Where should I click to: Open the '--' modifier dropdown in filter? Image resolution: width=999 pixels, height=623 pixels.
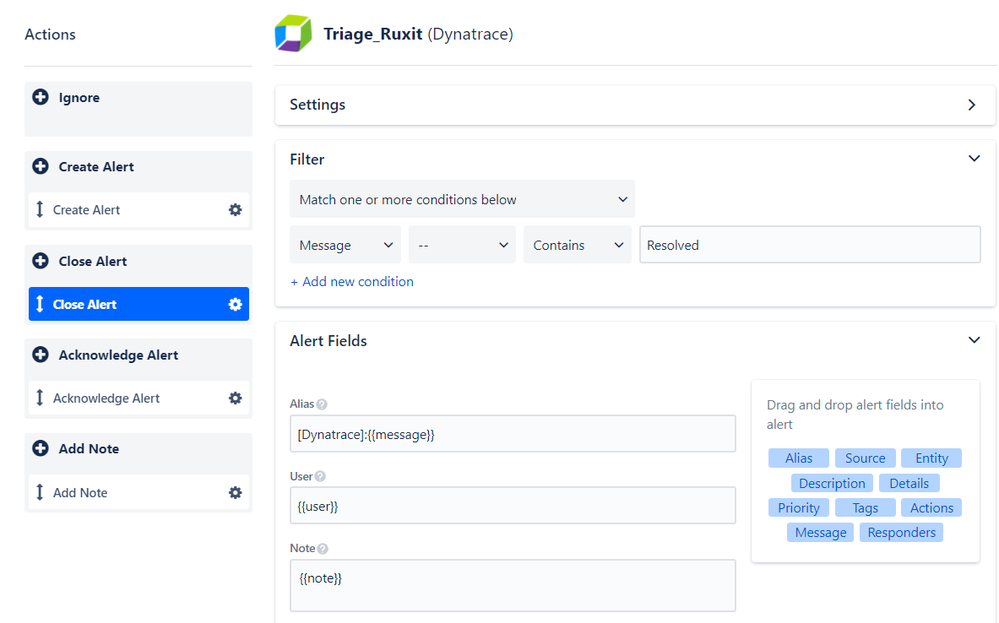[x=463, y=245]
